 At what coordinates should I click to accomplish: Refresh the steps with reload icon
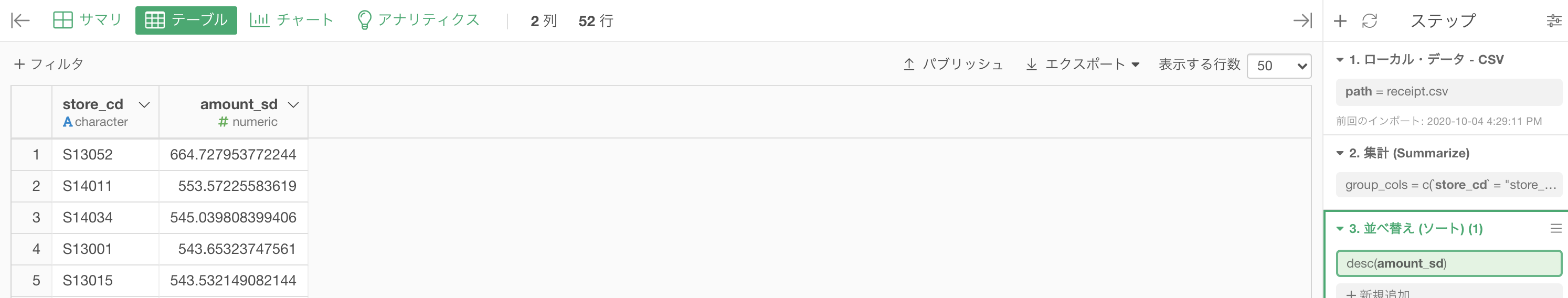click(1370, 20)
